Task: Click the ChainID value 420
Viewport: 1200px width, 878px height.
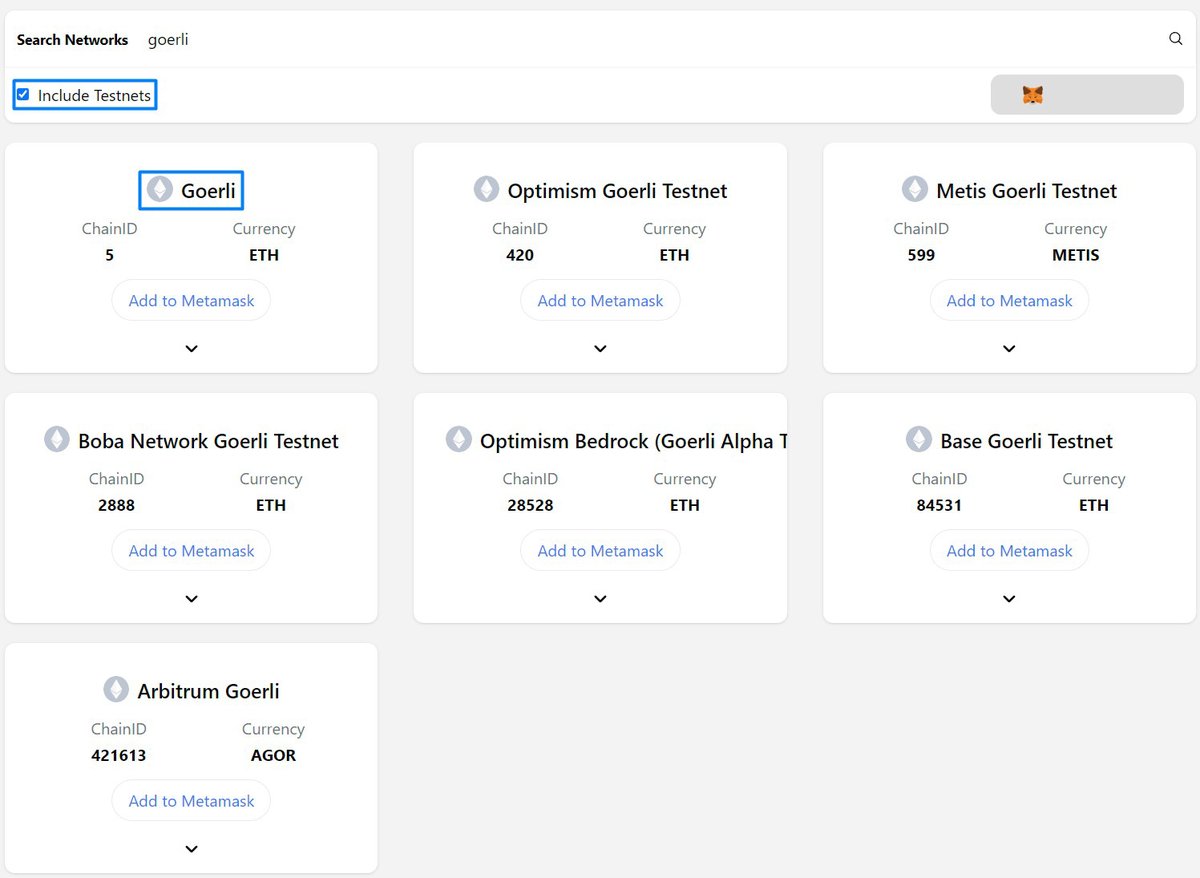Action: (x=520, y=255)
